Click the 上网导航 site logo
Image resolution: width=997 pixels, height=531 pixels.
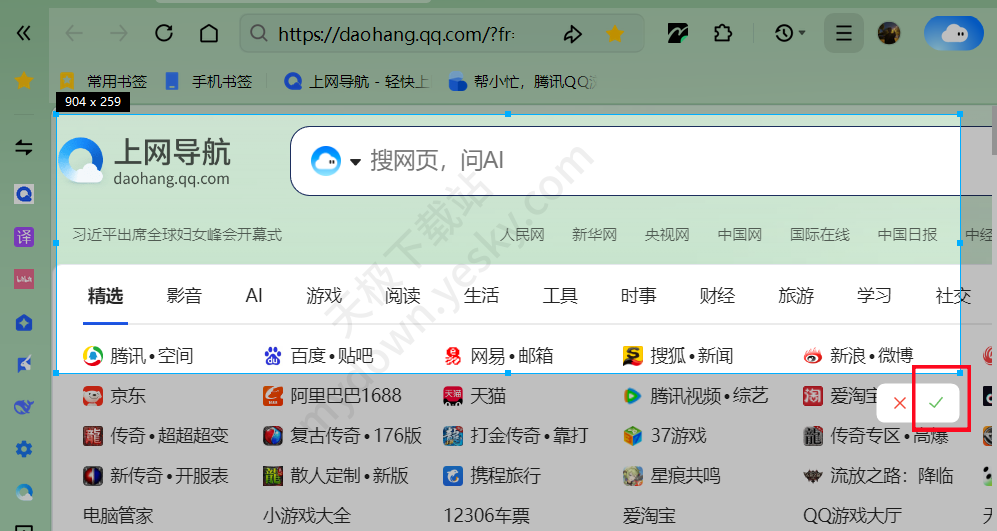click(145, 161)
